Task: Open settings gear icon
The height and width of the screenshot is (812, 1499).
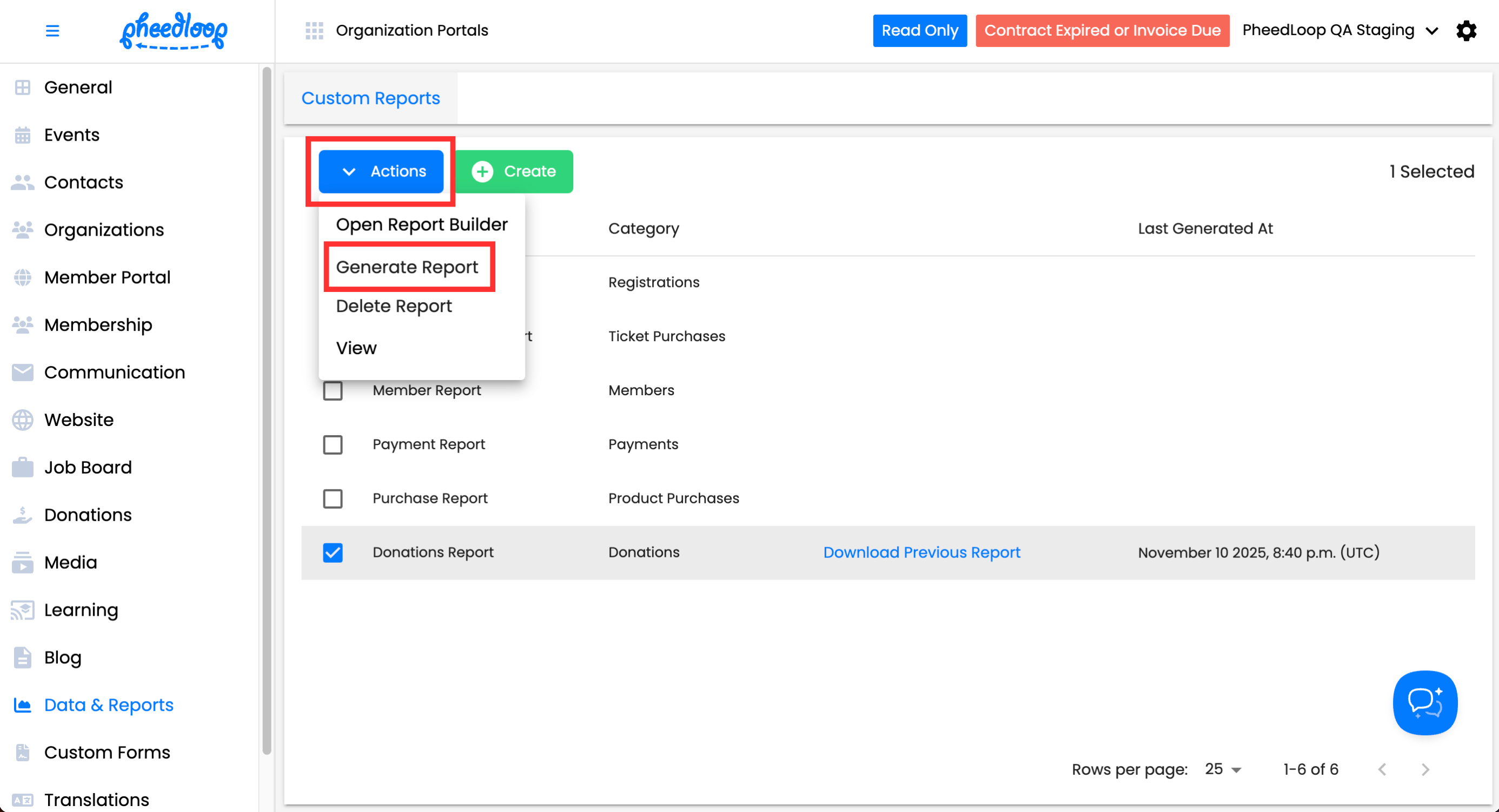Action: (x=1466, y=30)
